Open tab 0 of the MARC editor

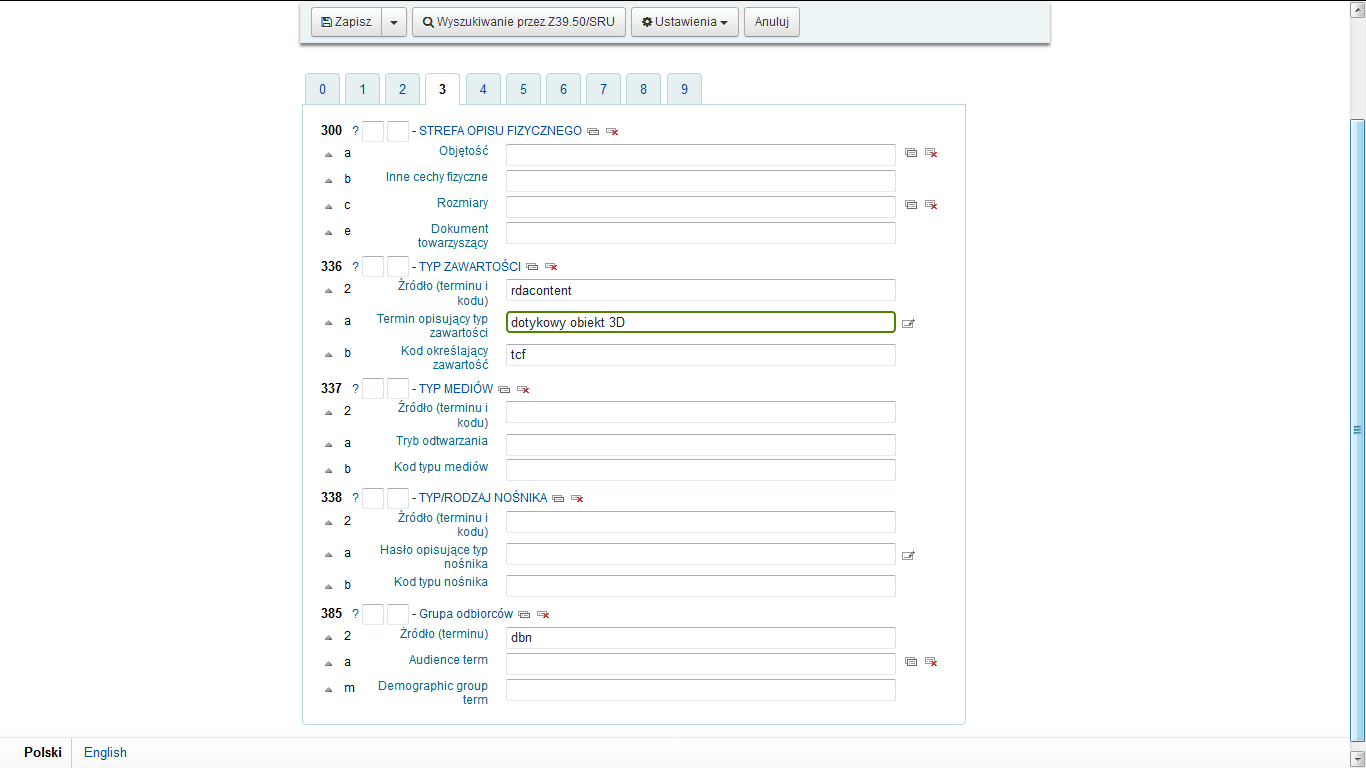coord(322,89)
